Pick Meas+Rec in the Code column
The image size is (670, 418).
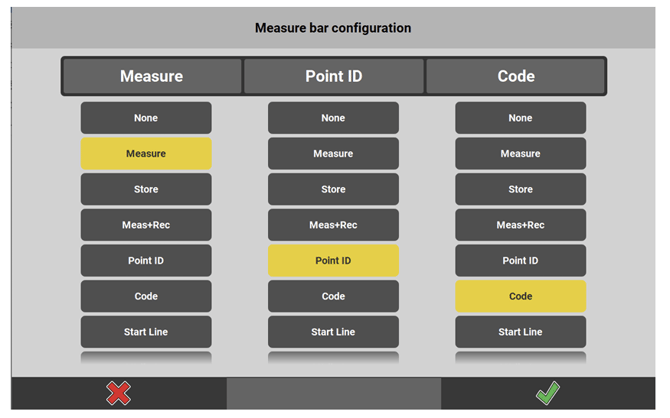(520, 225)
